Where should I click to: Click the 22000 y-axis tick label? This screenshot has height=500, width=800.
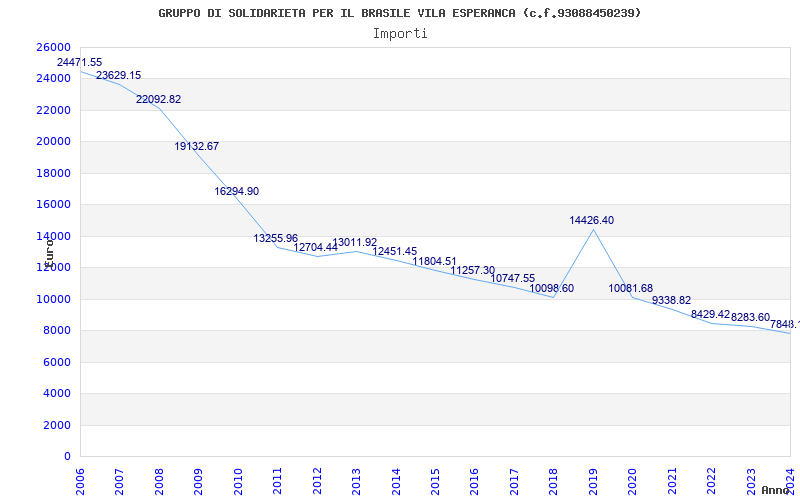click(54, 110)
